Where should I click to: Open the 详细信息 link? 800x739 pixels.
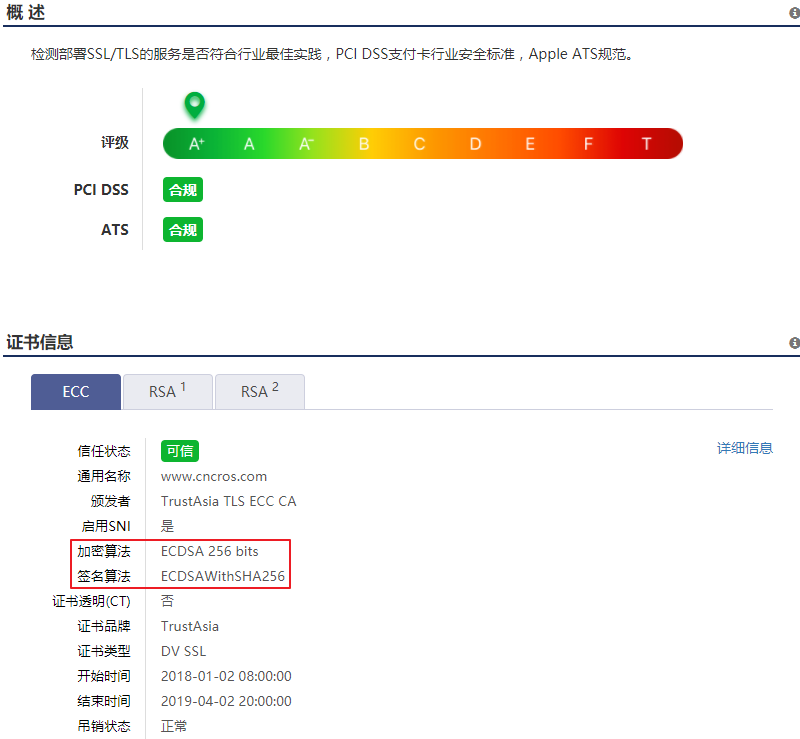tap(744, 448)
